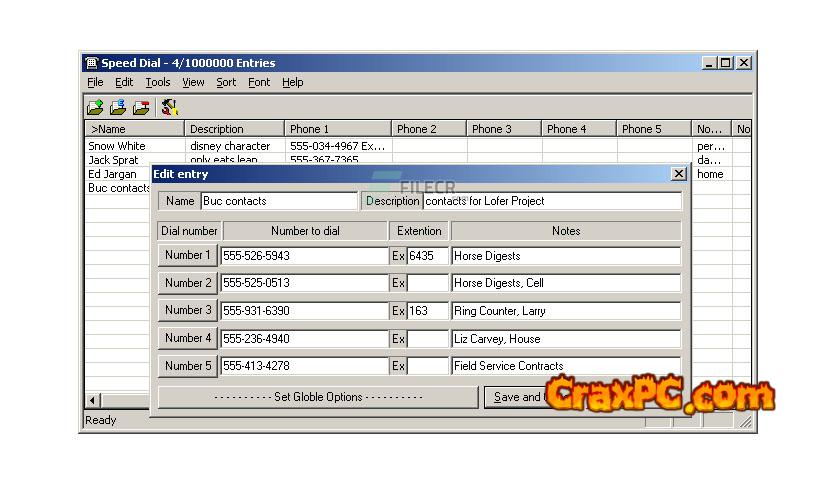836x484 pixels.
Task: Click the delete entry toolbar icon
Action: [141, 107]
